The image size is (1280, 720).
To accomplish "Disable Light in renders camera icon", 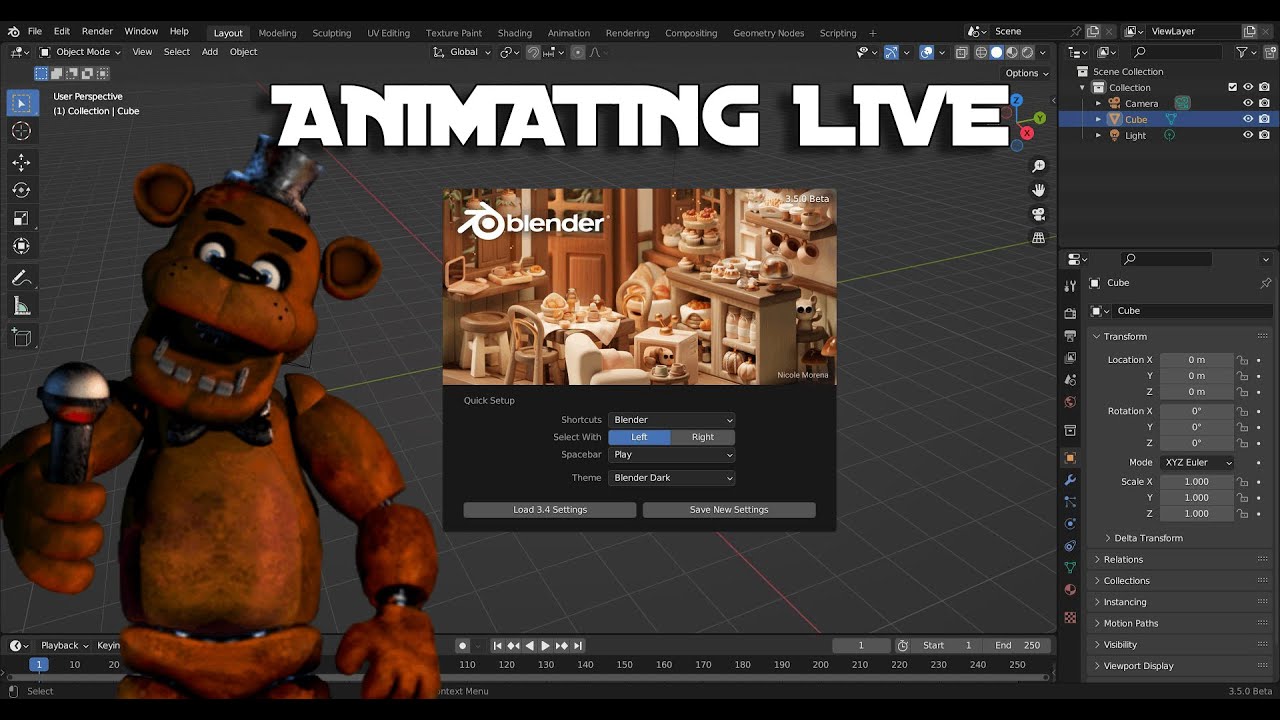I will [x=1264, y=135].
